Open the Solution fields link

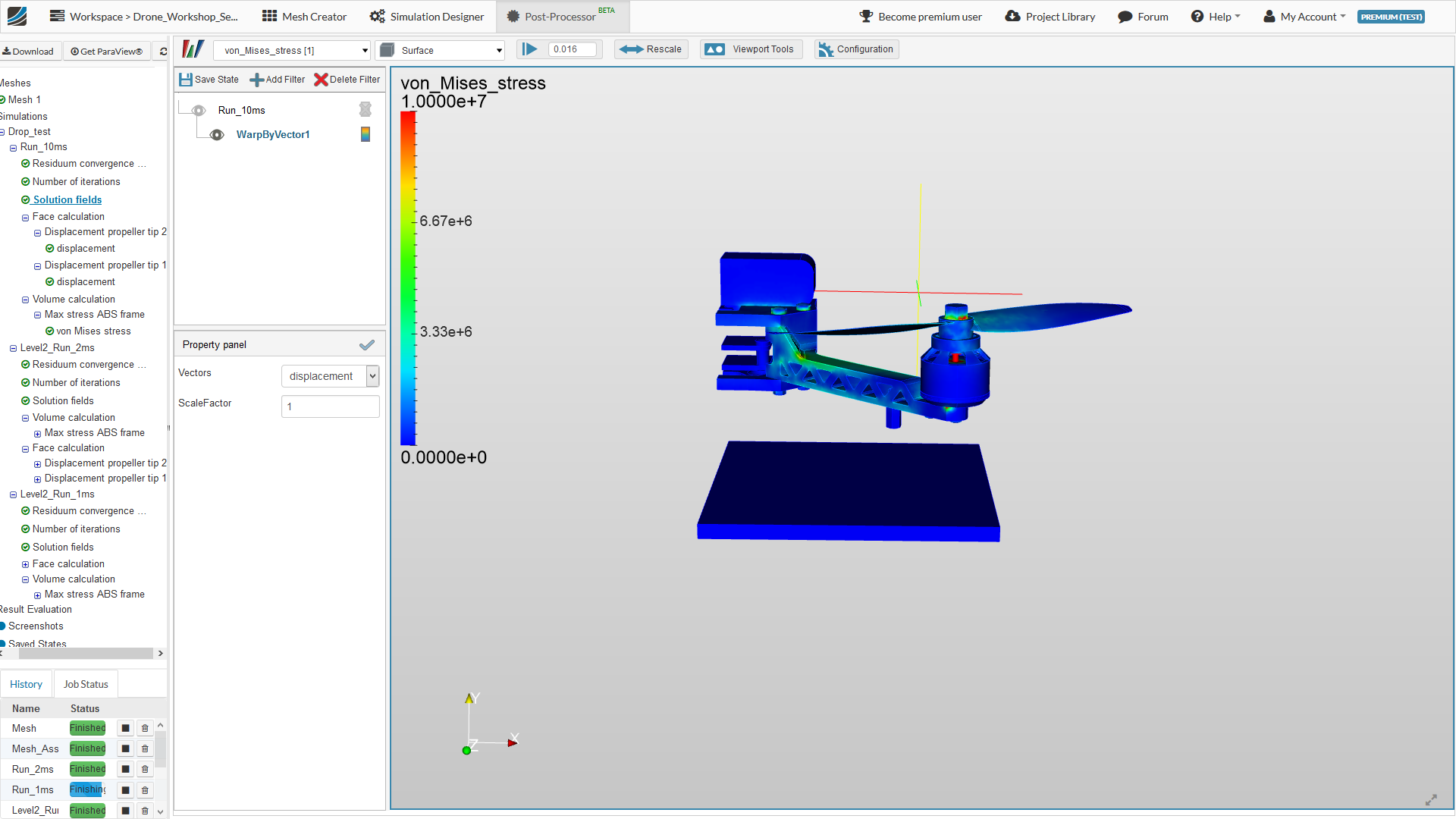[x=67, y=200]
